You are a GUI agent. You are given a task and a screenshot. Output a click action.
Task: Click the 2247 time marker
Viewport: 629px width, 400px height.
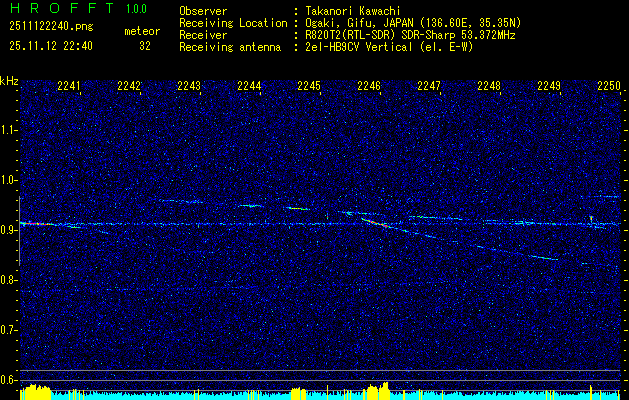coord(429,86)
